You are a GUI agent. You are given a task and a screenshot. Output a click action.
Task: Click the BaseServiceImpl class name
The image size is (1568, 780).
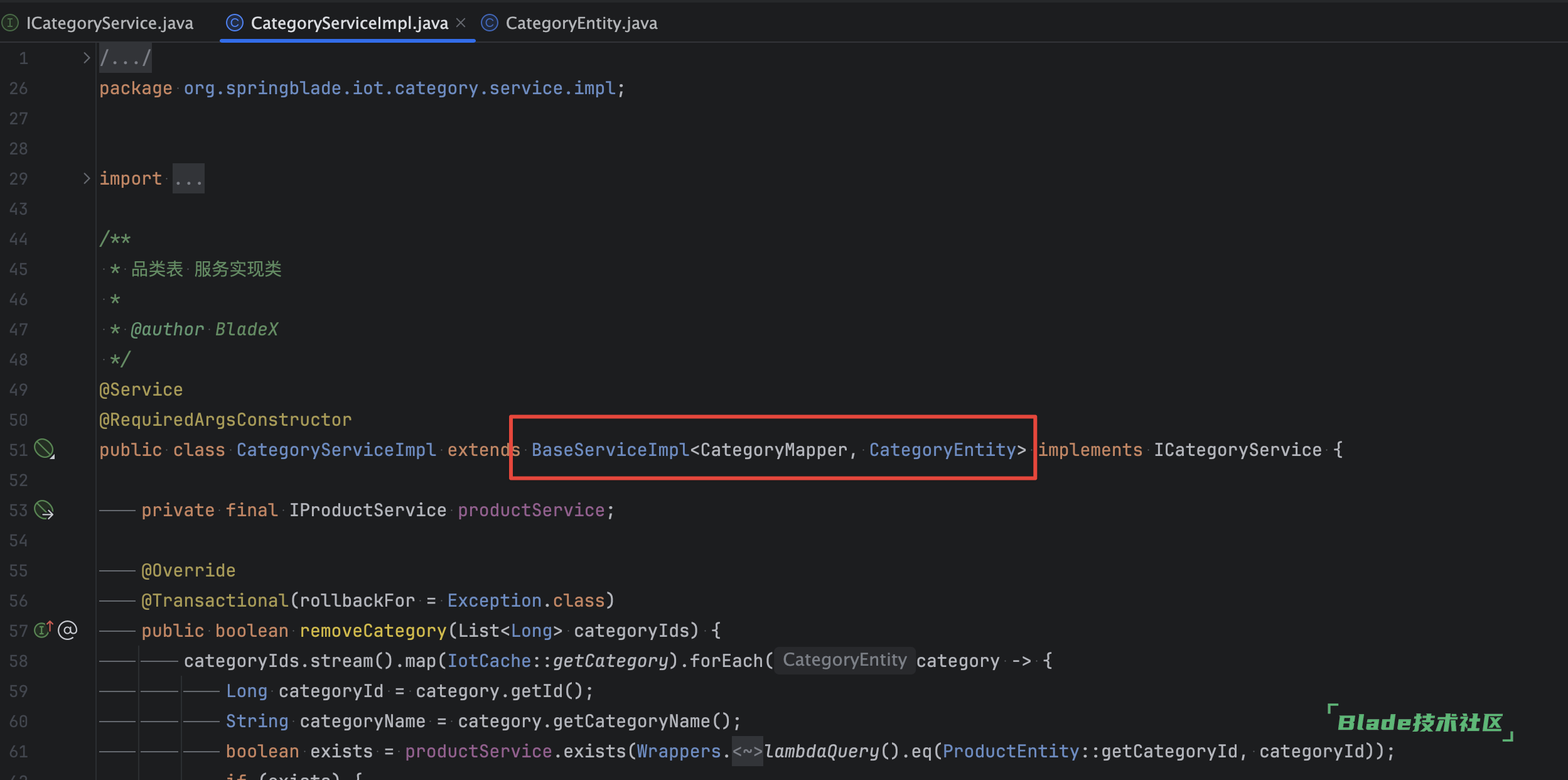tap(610, 450)
